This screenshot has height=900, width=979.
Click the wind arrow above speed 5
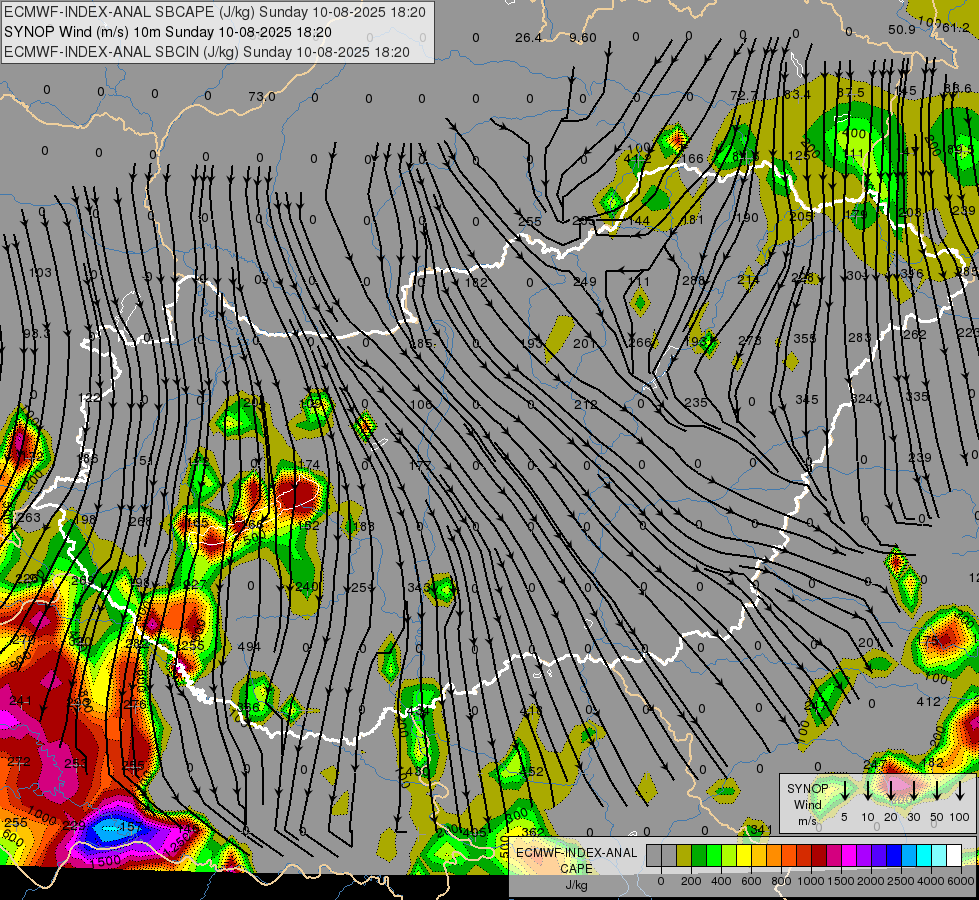(845, 790)
